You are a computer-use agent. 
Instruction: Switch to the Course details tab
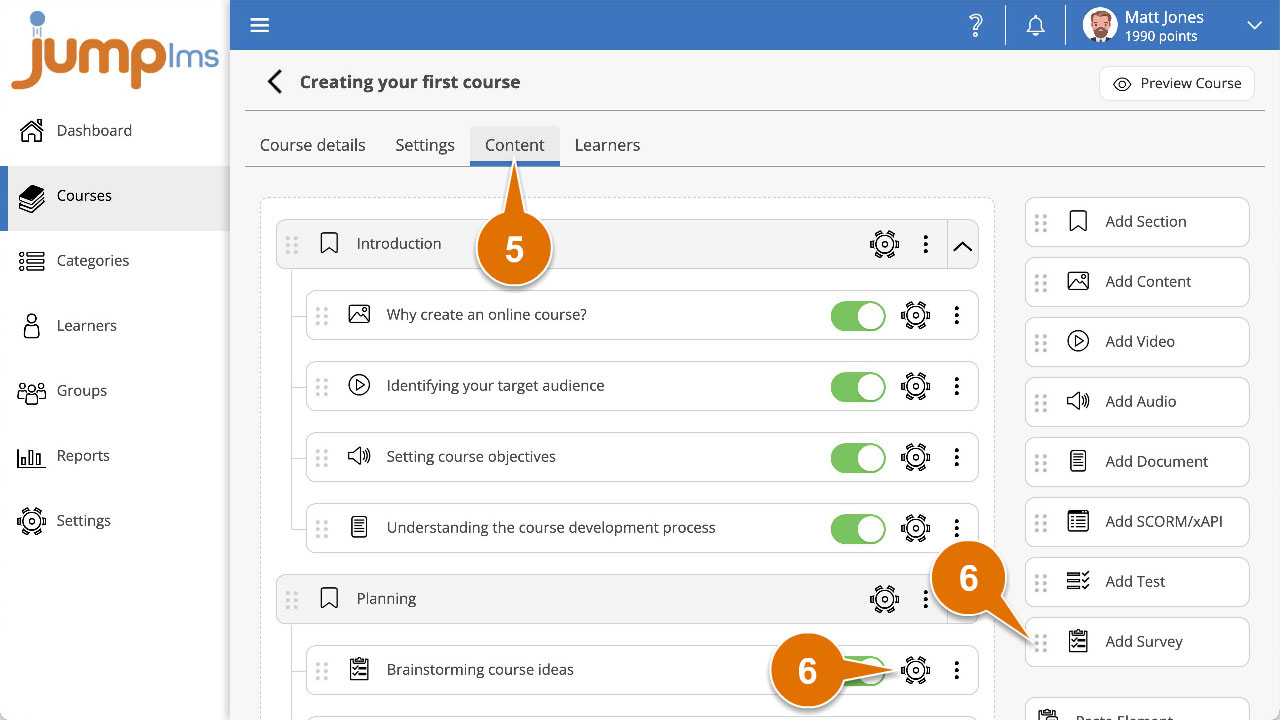pyautogui.click(x=313, y=145)
